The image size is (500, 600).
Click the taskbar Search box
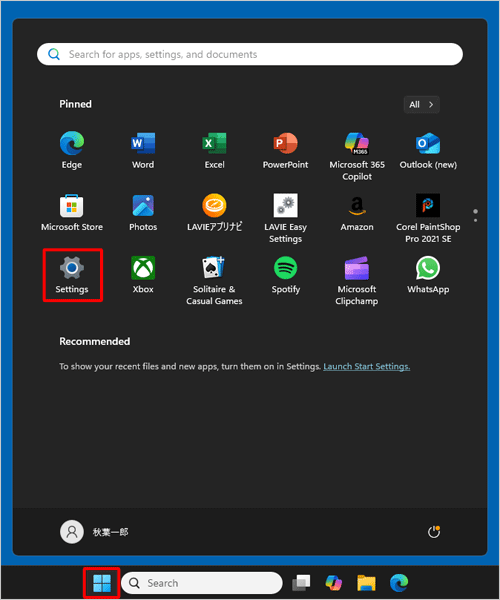pos(202,583)
